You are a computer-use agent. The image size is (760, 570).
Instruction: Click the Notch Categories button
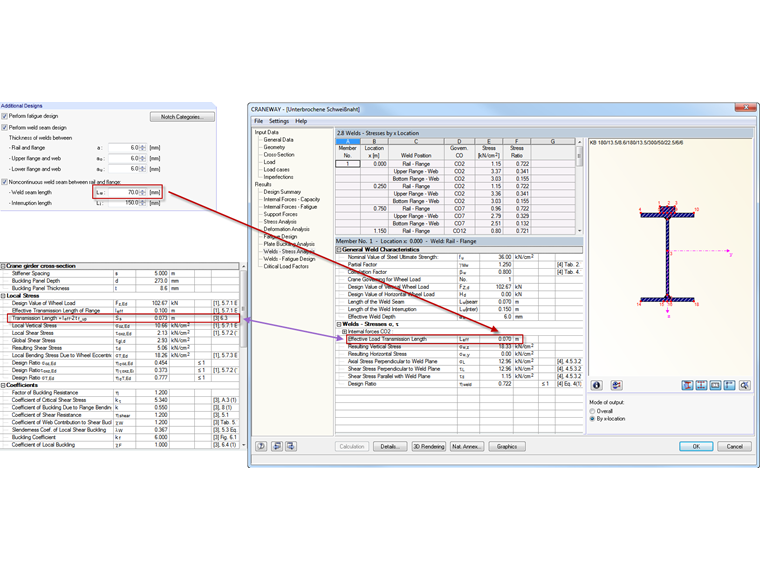click(182, 117)
